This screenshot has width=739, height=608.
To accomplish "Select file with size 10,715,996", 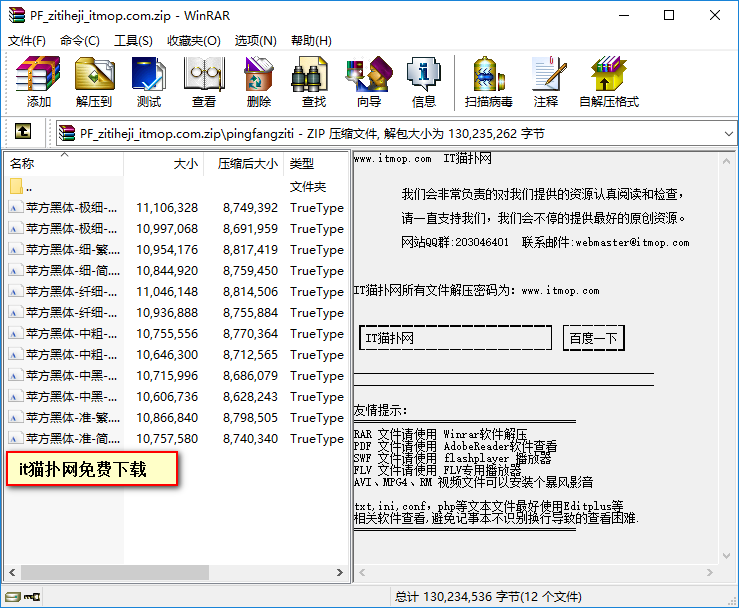I will tap(176, 376).
